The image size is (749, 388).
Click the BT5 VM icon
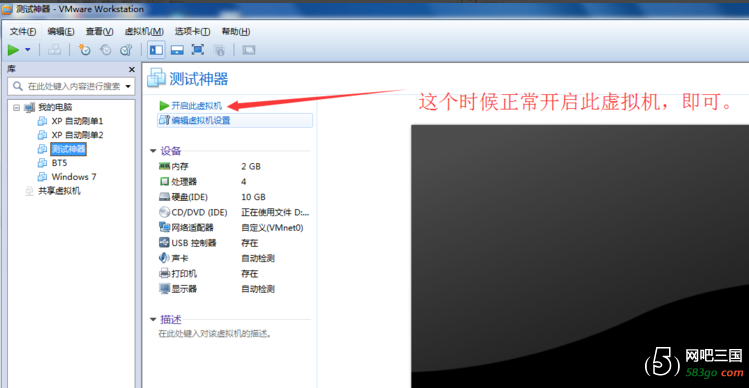43,163
